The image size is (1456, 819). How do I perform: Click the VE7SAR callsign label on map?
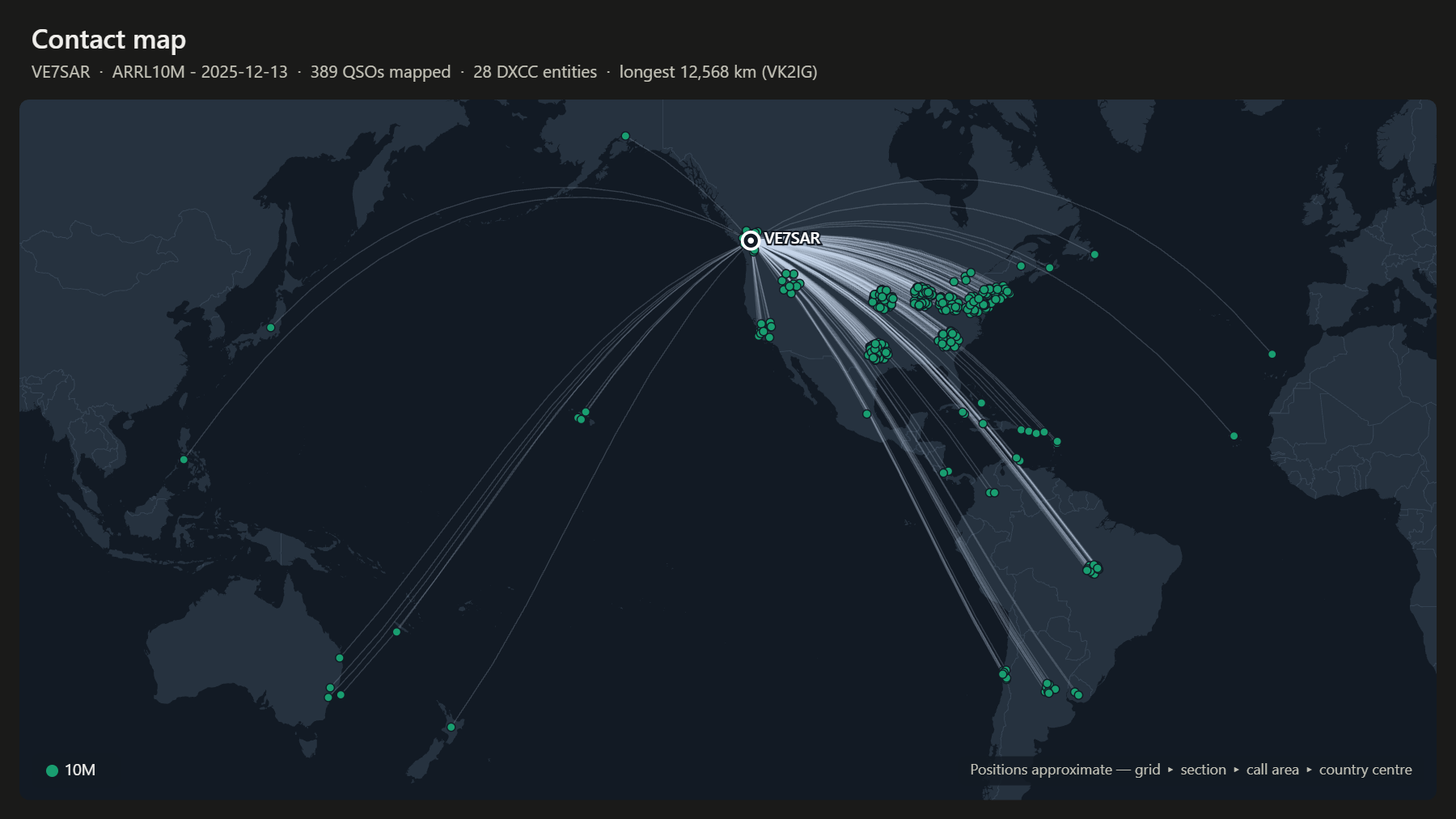click(792, 239)
